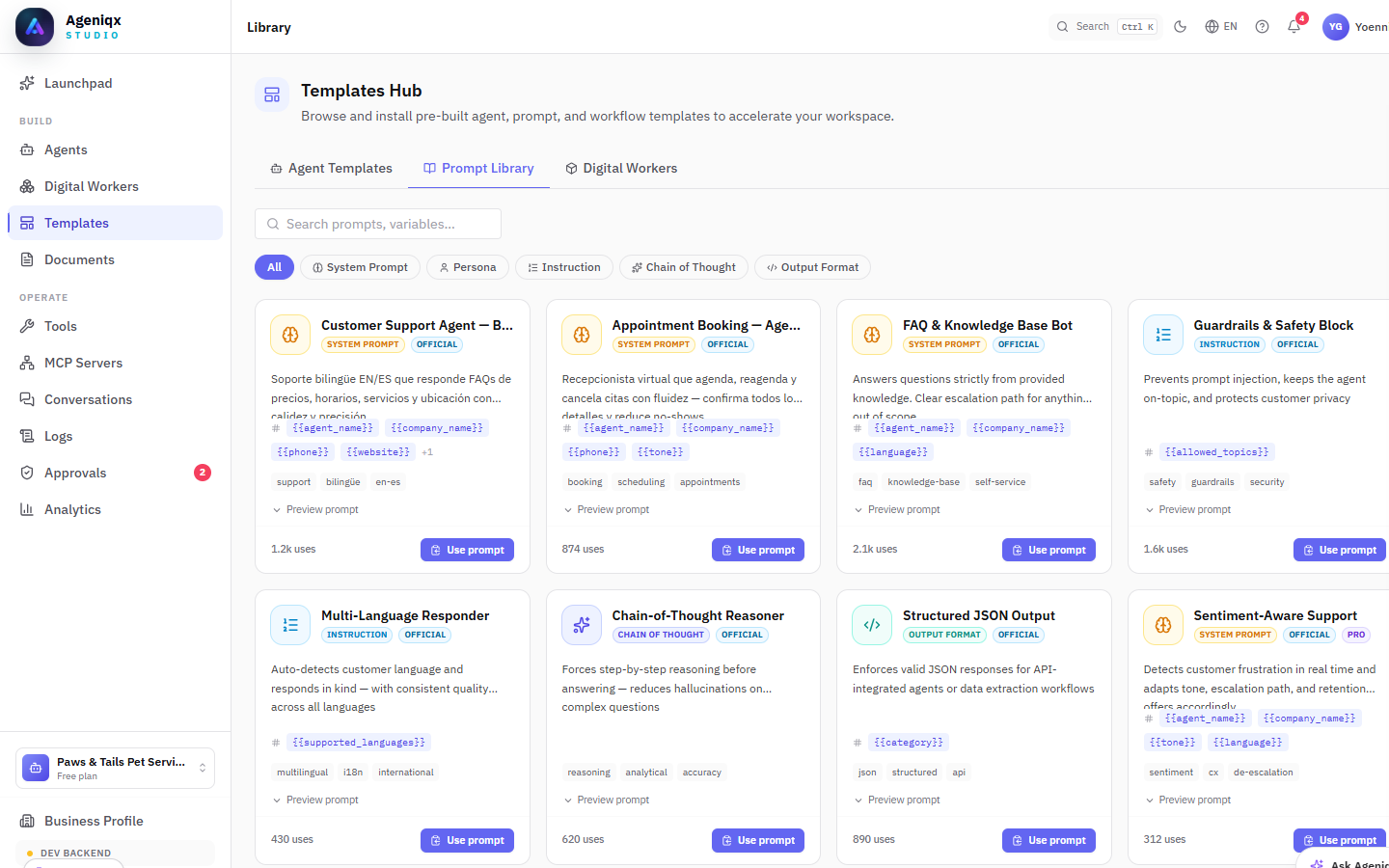
Task: Click the {{supported_languages}} variable tag
Action: [359, 743]
